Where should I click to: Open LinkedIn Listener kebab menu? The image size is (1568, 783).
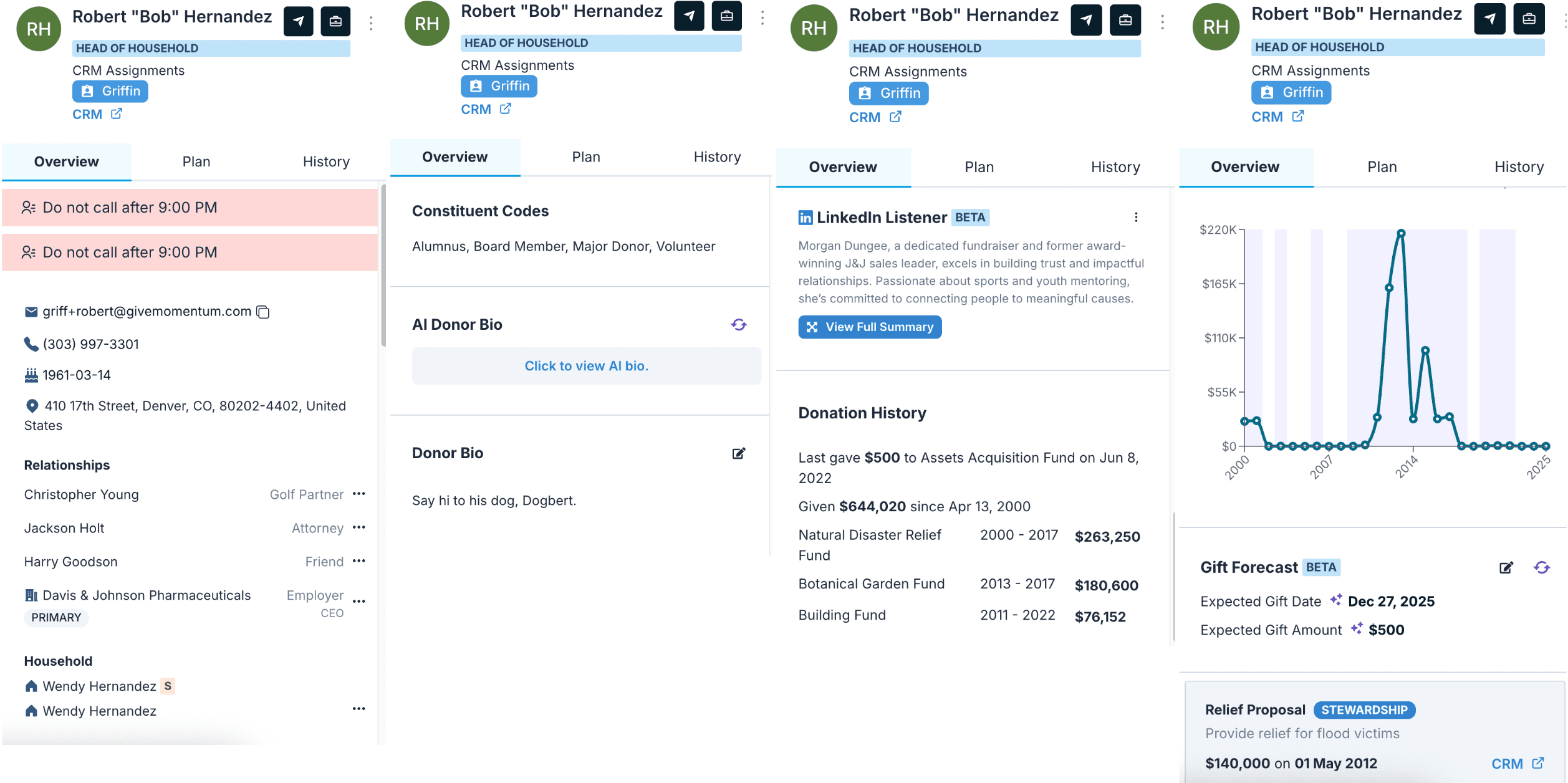coord(1136,217)
